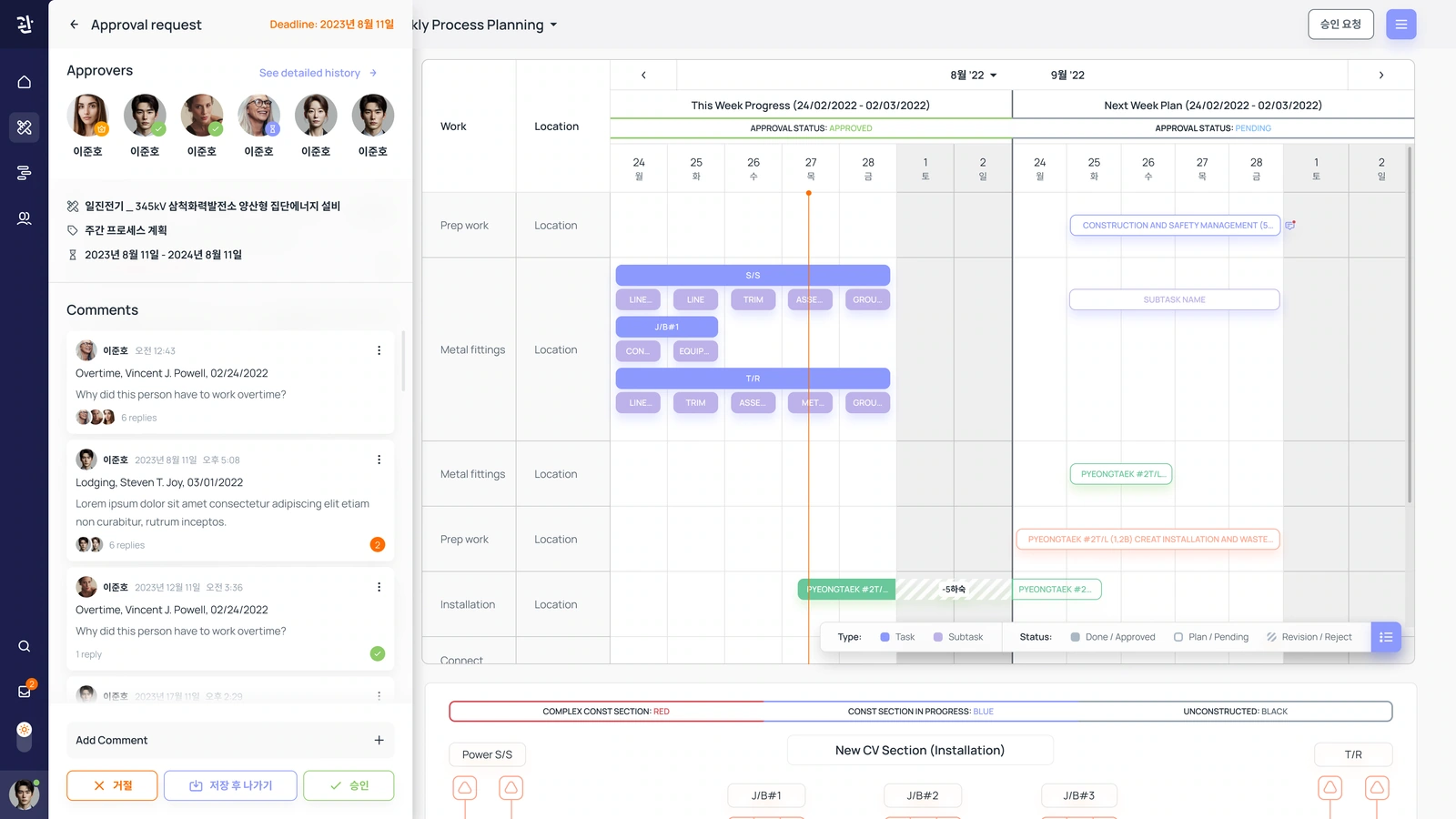The image size is (1456, 819).
Task: Click the Add Comment field
Action: 230,740
